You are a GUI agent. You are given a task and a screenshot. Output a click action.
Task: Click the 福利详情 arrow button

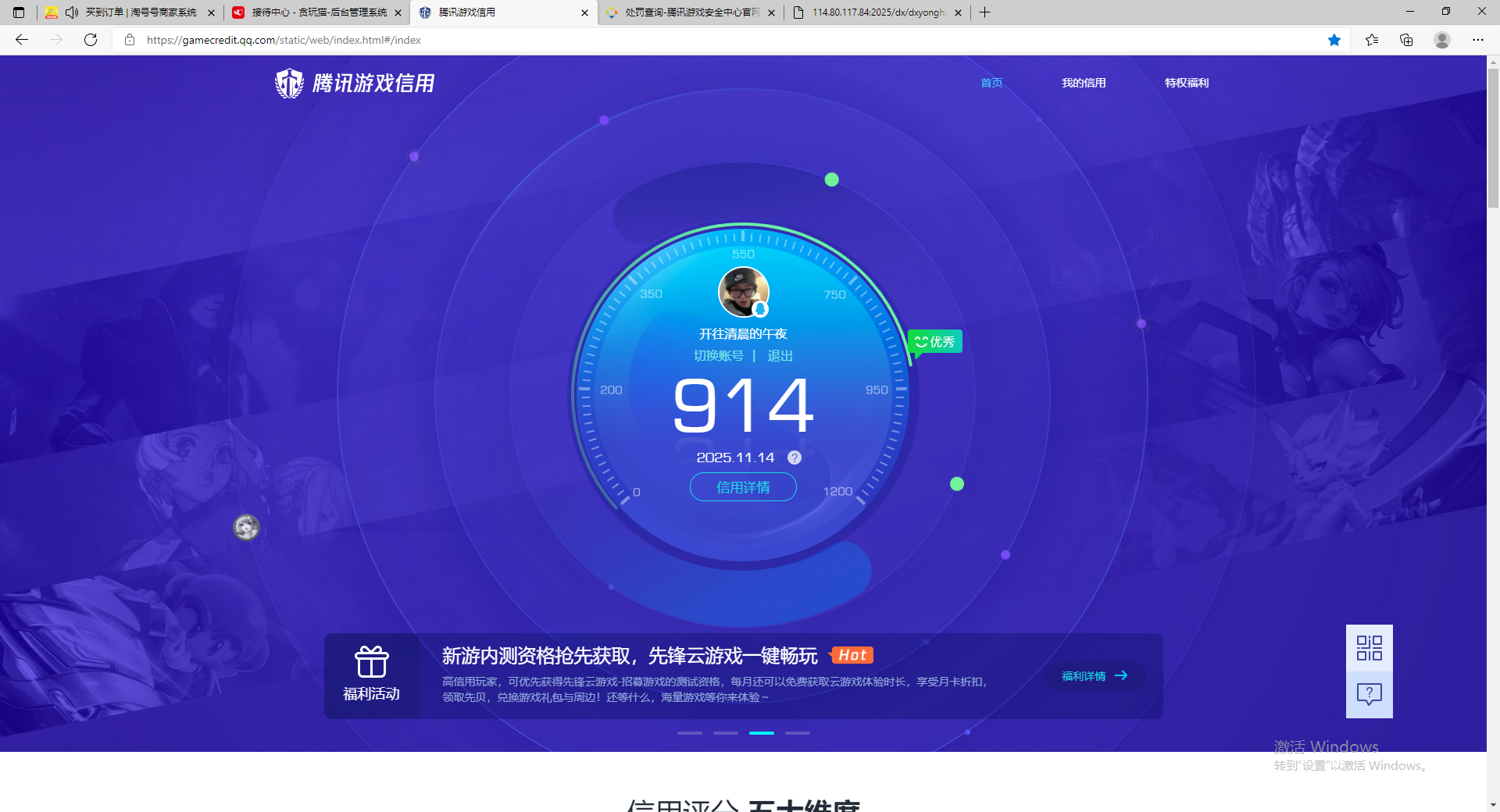pos(1094,675)
